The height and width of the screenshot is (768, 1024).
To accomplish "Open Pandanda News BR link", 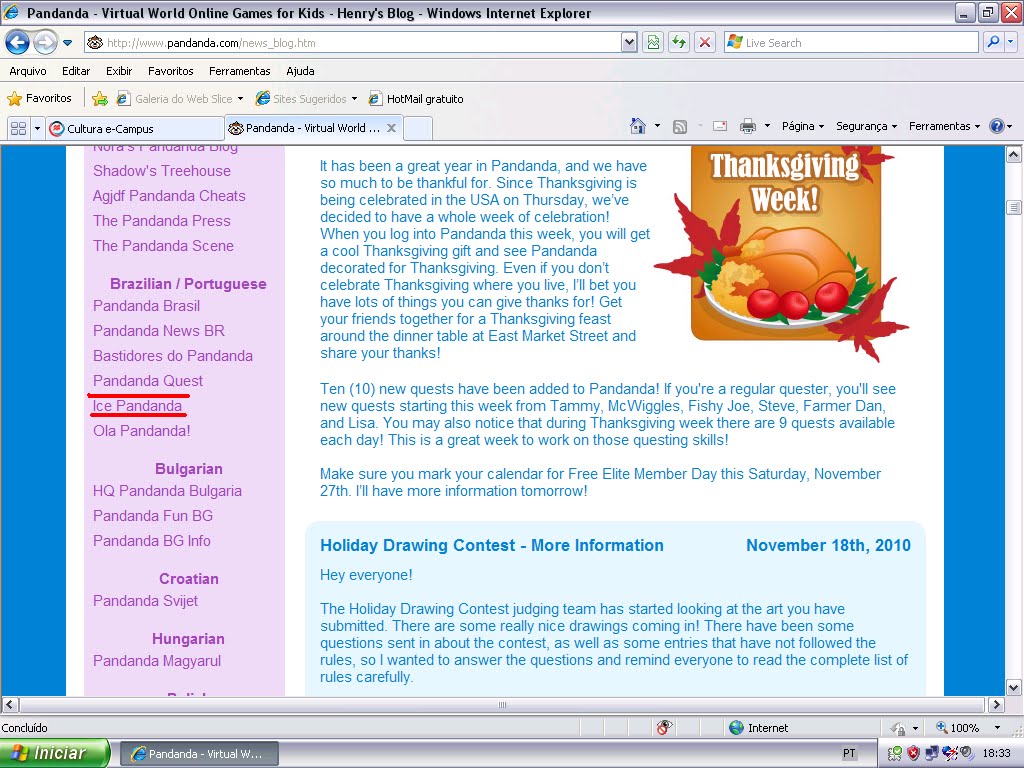I will 159,330.
